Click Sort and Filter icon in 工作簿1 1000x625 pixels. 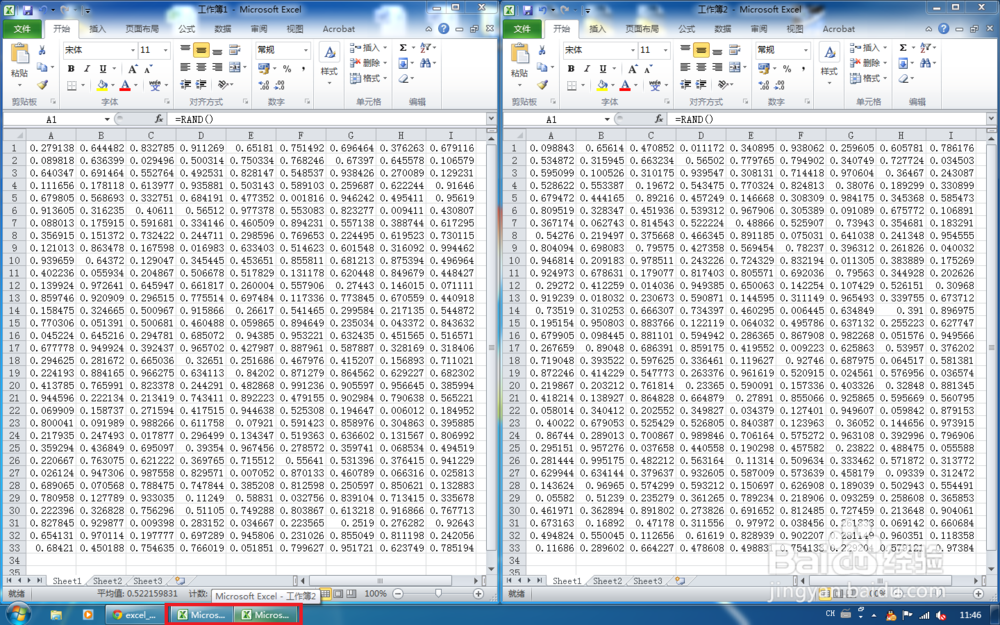426,48
